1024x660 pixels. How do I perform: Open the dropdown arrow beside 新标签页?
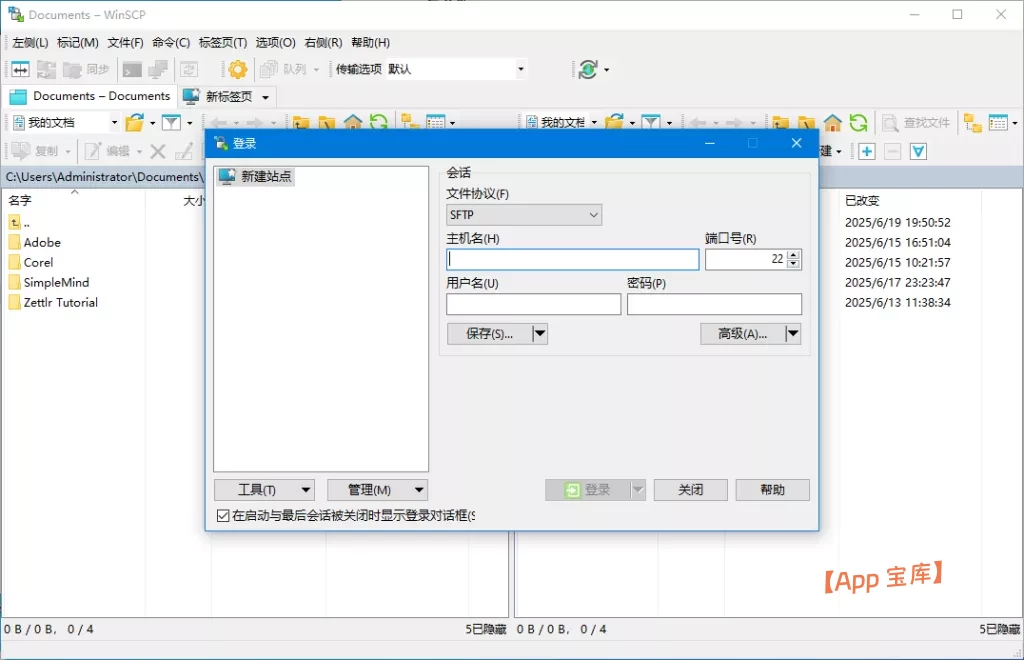click(x=265, y=97)
